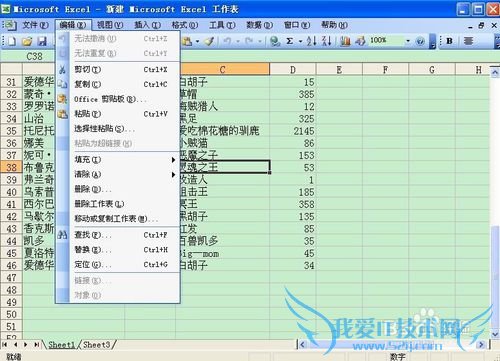Click the cell with text 海贼猎人
The height and width of the screenshot is (361, 500).
coord(225,106)
